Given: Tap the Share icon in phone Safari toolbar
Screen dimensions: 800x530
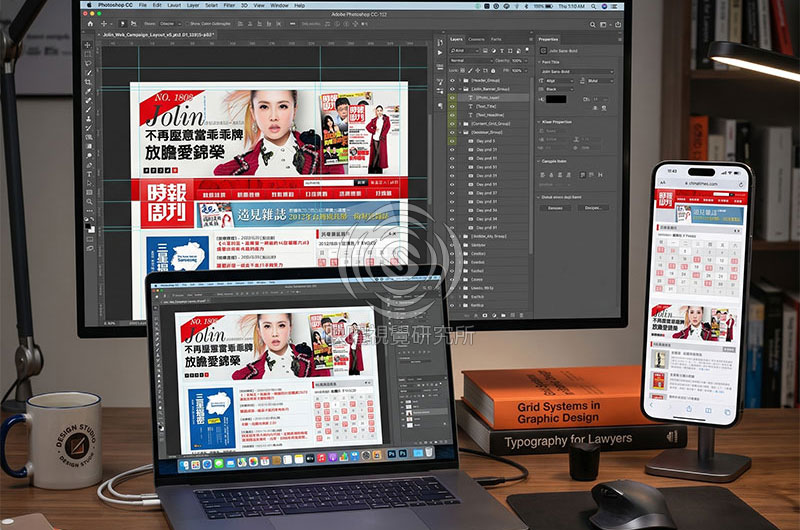Looking at the screenshot, I should (689, 409).
